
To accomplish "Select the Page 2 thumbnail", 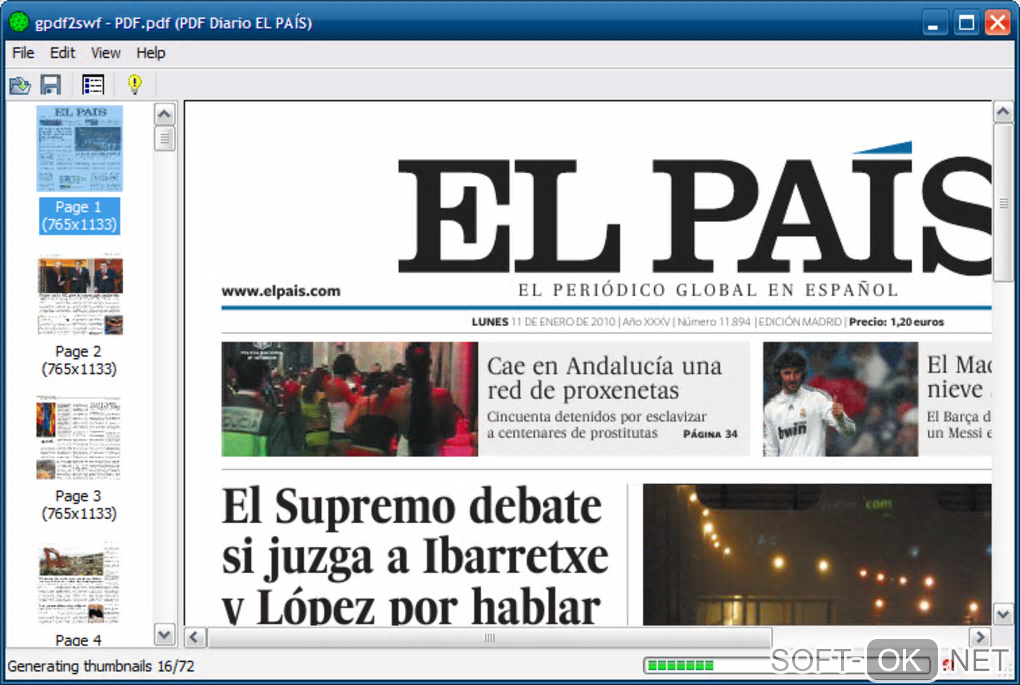I will (x=79, y=295).
